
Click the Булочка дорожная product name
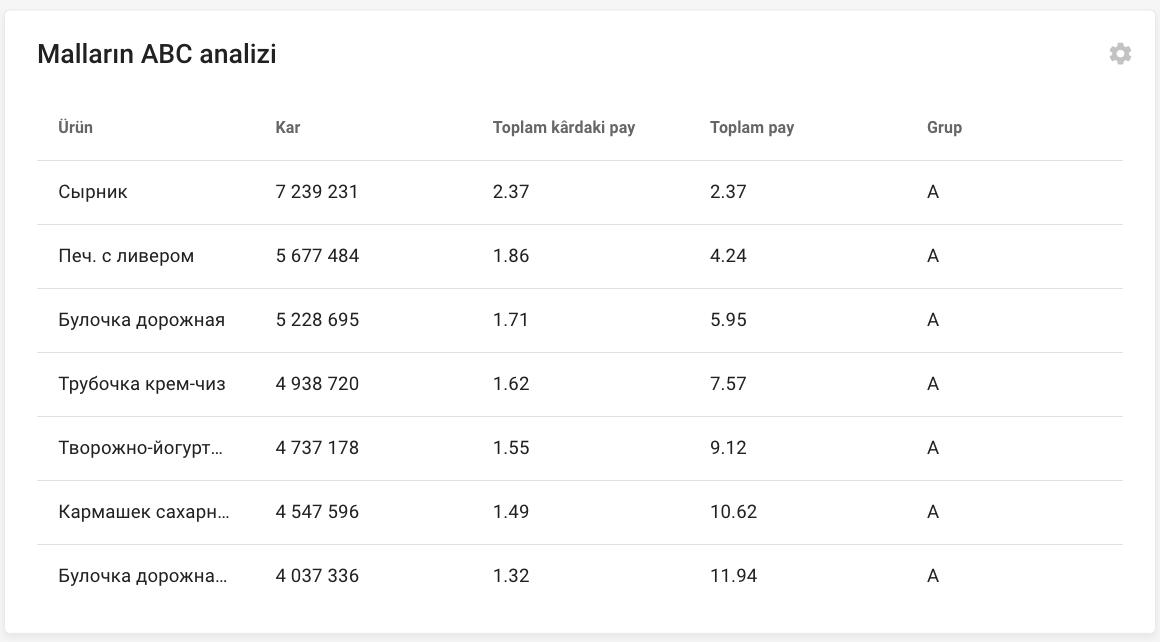(141, 320)
